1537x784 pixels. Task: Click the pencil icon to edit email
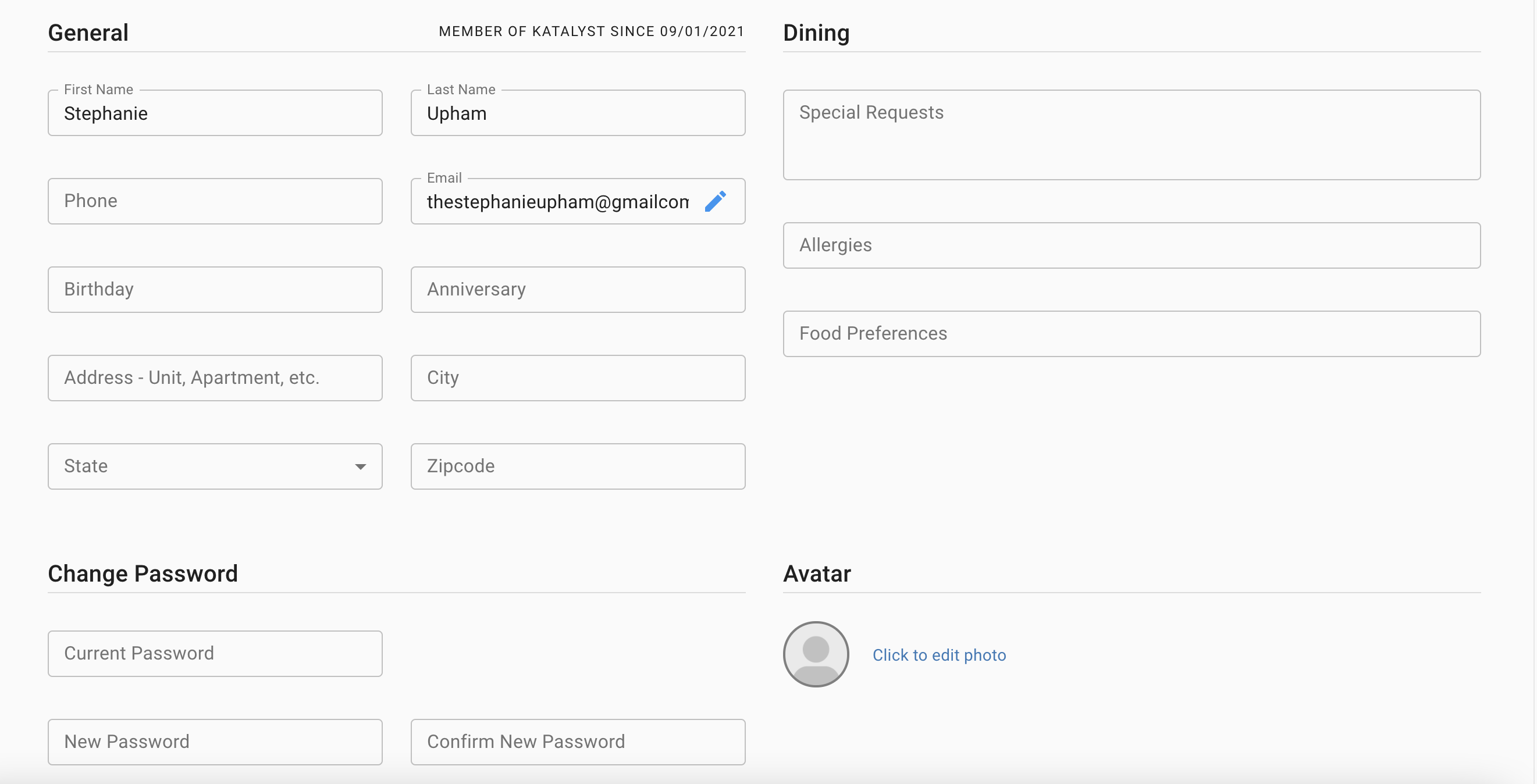[715, 202]
